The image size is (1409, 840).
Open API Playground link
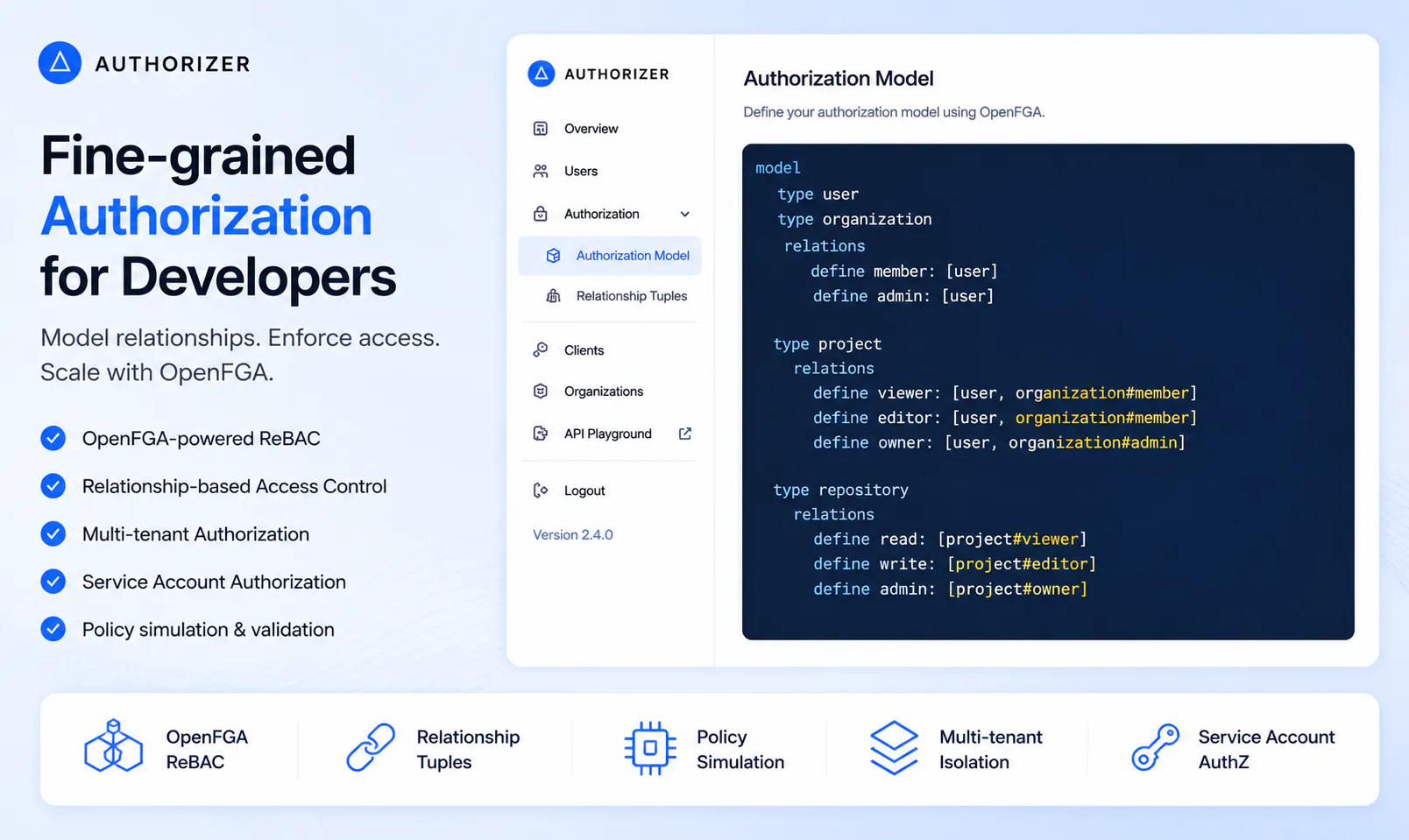coord(610,434)
